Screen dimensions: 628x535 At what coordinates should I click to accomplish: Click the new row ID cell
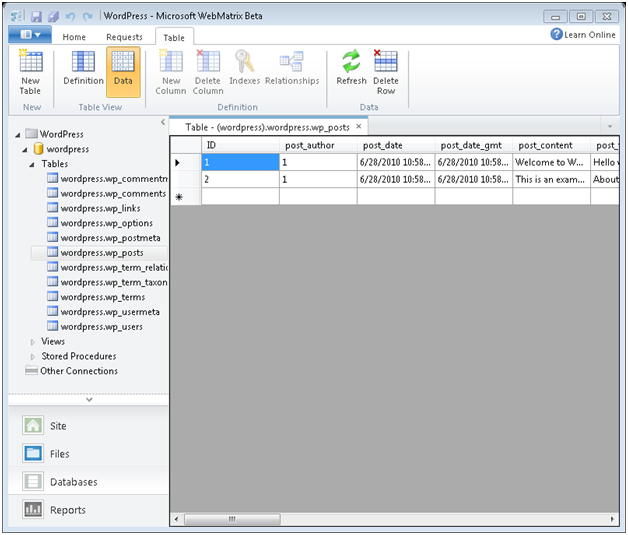coord(240,197)
